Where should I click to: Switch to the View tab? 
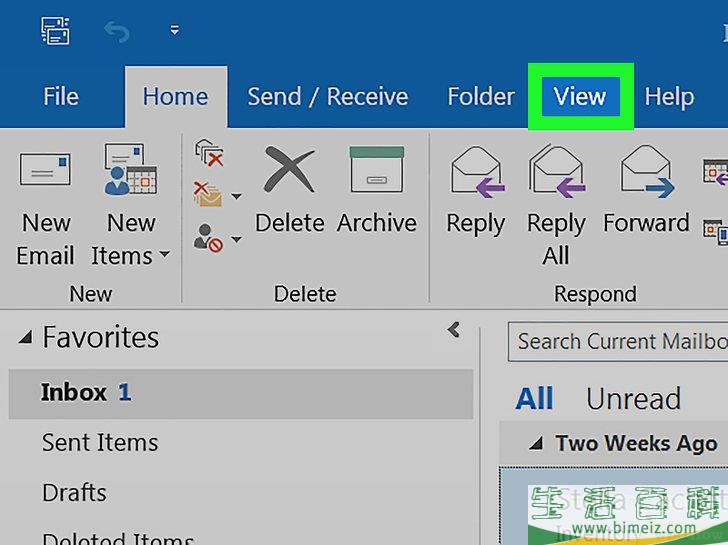580,97
